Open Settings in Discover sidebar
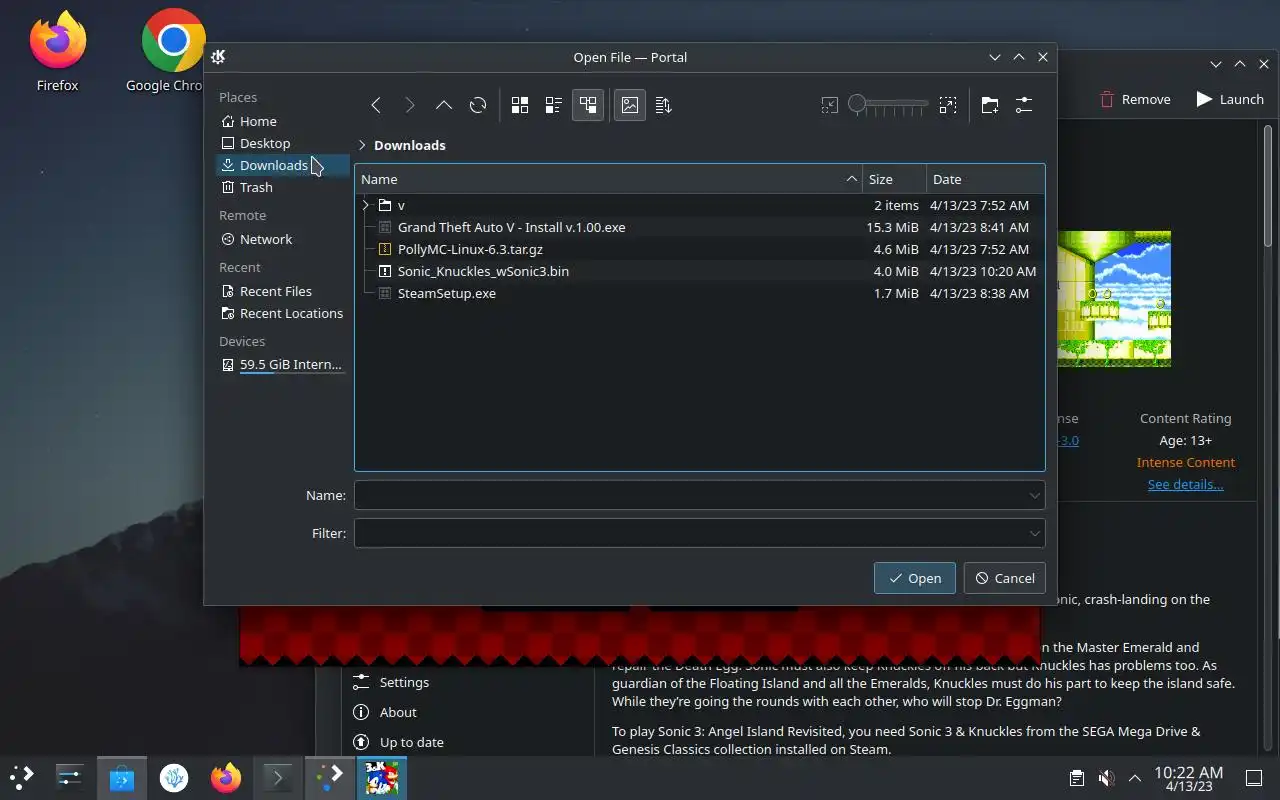 pyautogui.click(x=391, y=682)
